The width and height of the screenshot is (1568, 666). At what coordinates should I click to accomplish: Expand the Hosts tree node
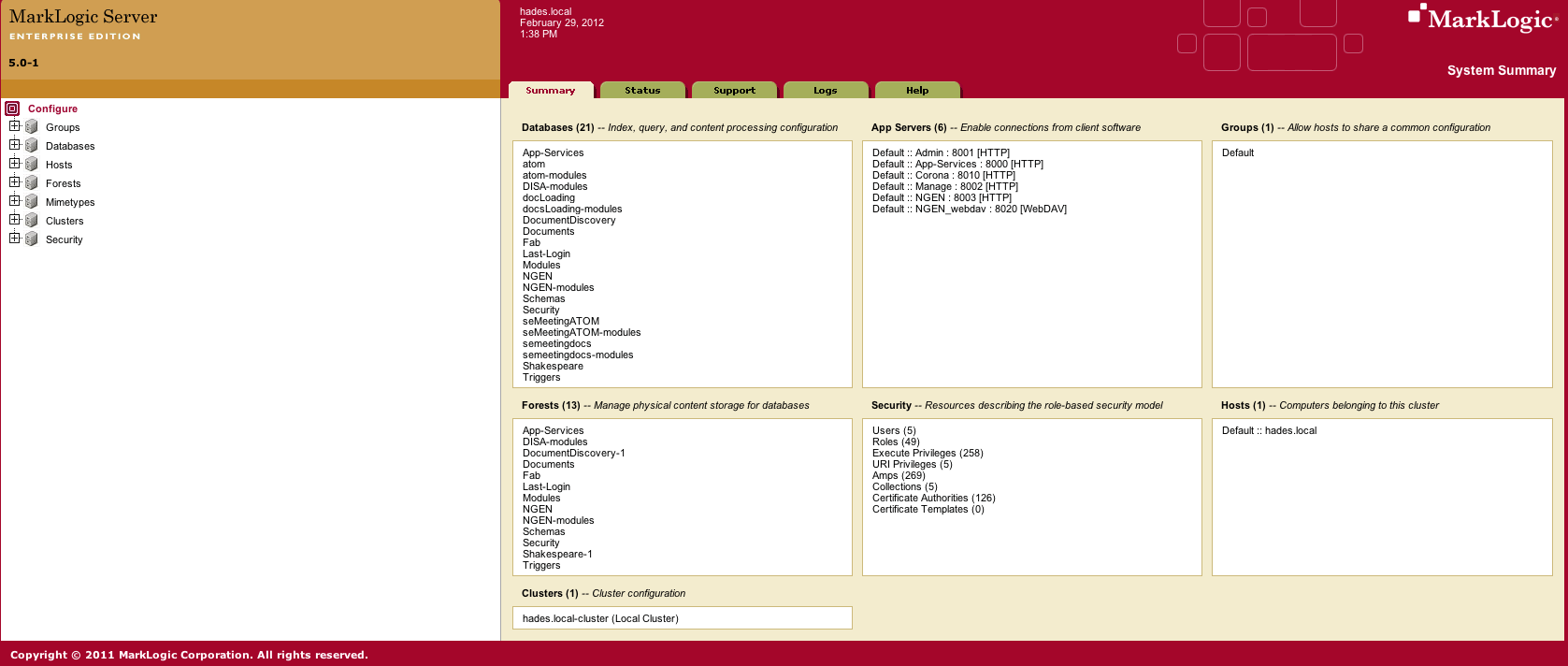pos(14,163)
